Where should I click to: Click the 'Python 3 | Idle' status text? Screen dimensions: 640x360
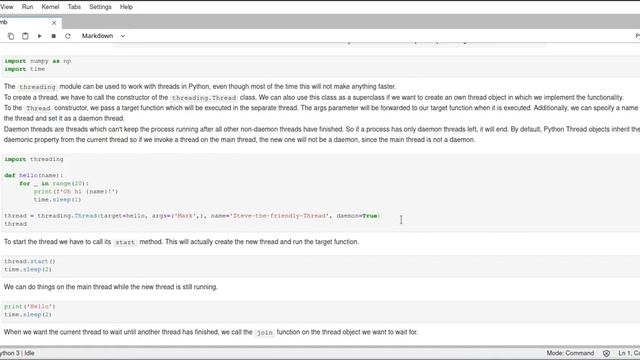[x=17, y=353]
